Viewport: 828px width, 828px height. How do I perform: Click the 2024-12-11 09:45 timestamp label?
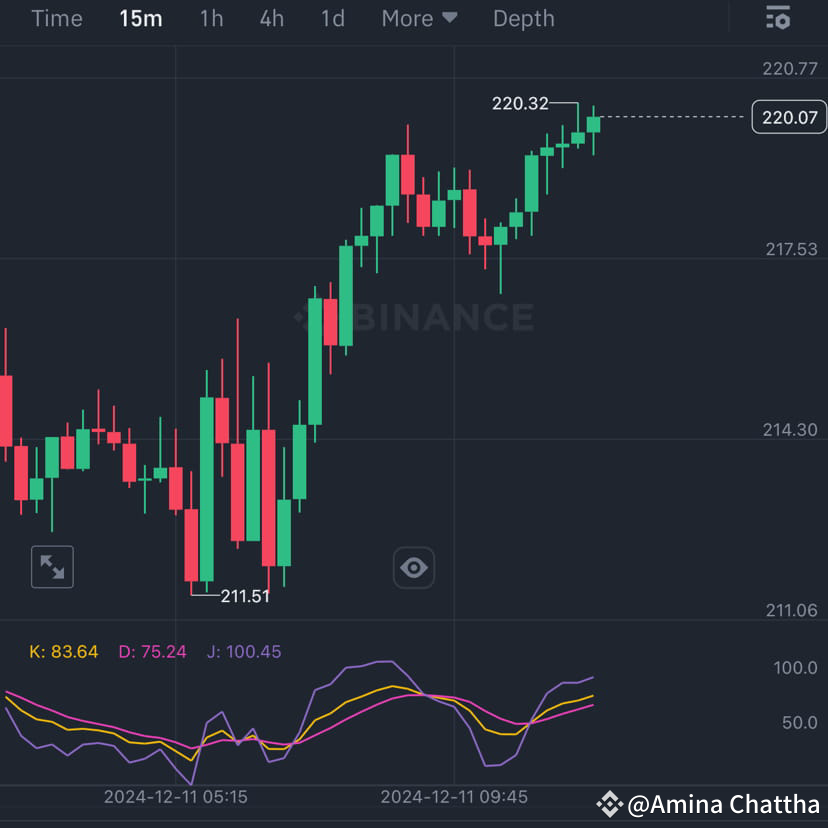click(455, 796)
